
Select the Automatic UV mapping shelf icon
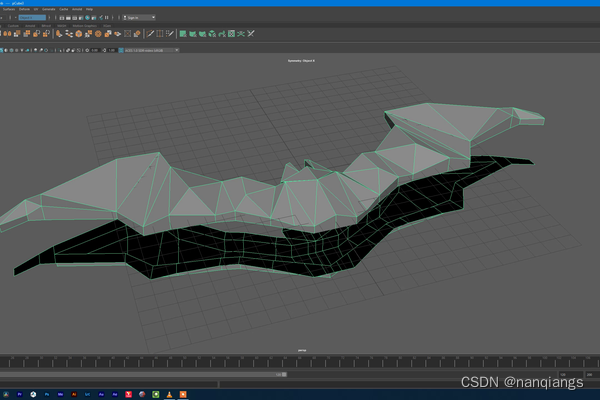pyautogui.click(x=212, y=34)
